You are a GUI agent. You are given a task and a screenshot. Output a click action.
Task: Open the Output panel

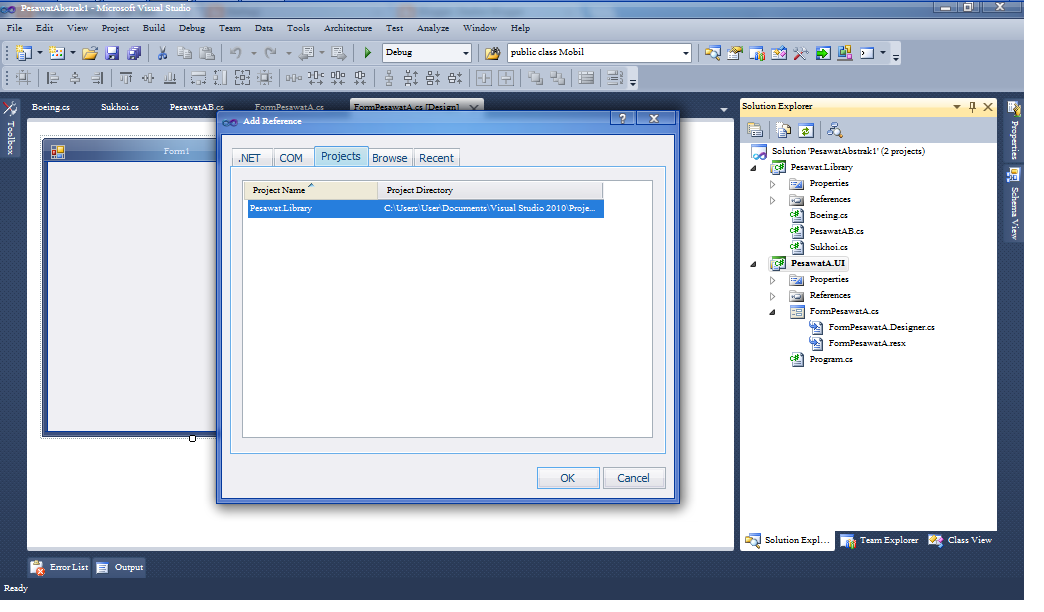121,567
